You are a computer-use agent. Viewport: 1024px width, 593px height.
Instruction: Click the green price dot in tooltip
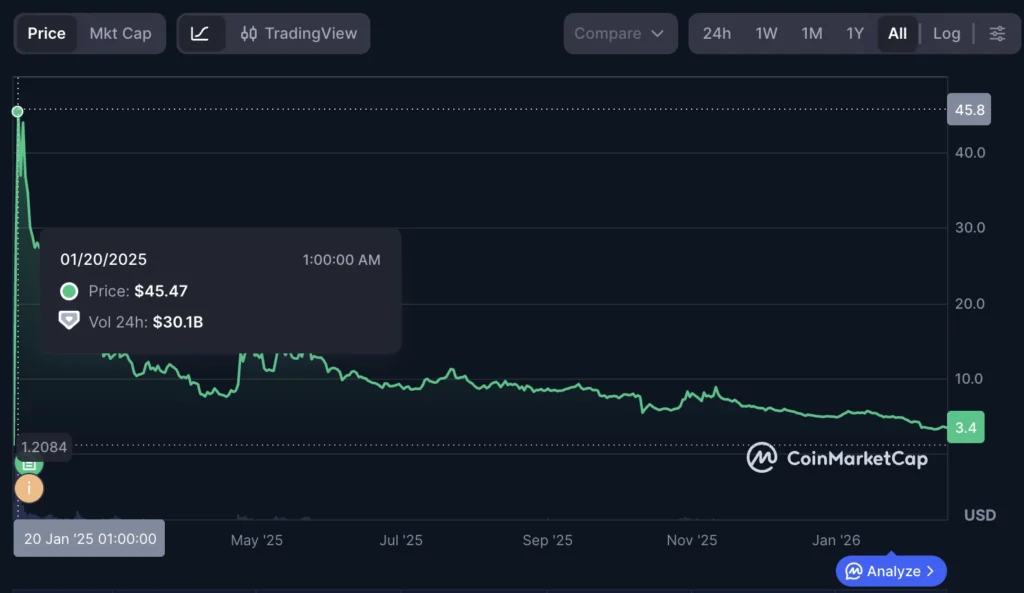click(69, 291)
